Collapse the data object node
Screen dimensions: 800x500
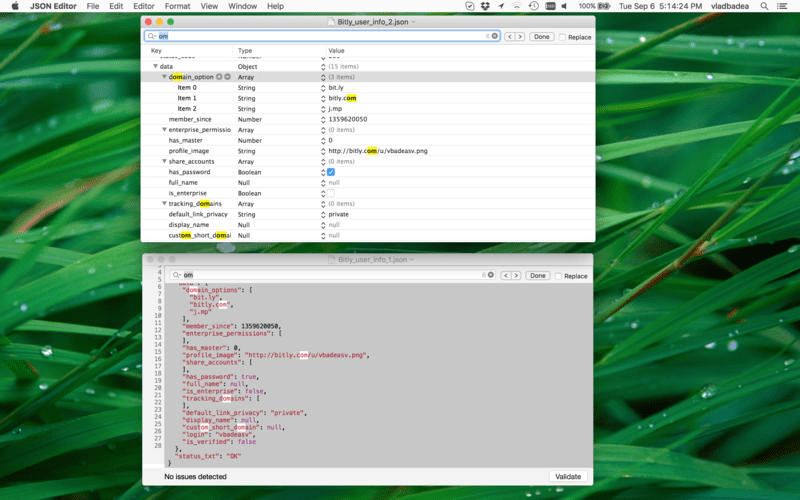tap(155, 66)
